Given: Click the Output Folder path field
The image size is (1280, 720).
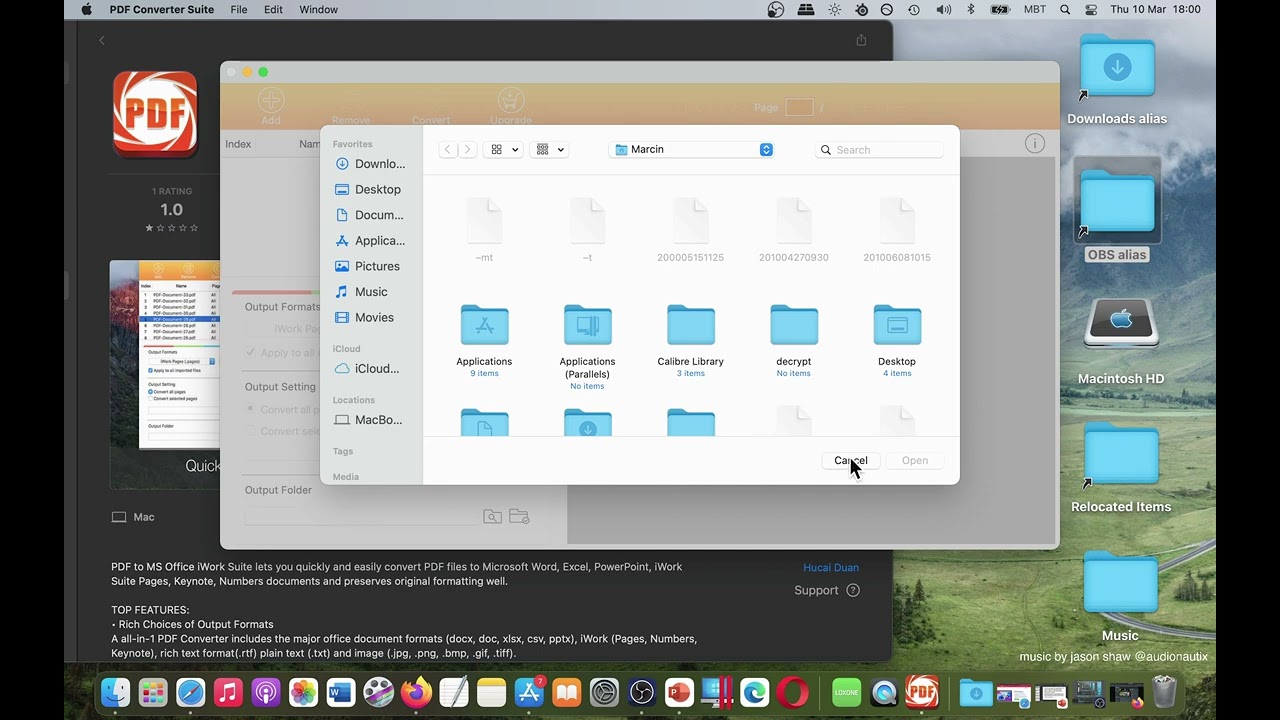Looking at the screenshot, I should point(361,516).
